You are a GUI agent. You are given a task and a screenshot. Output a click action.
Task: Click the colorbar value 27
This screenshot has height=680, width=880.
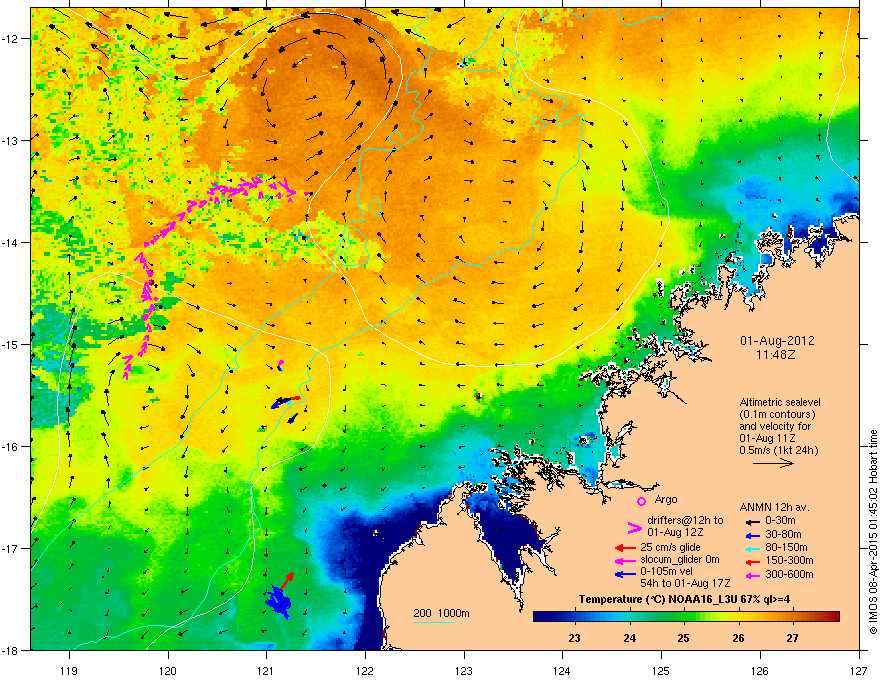pyautogui.click(x=792, y=638)
